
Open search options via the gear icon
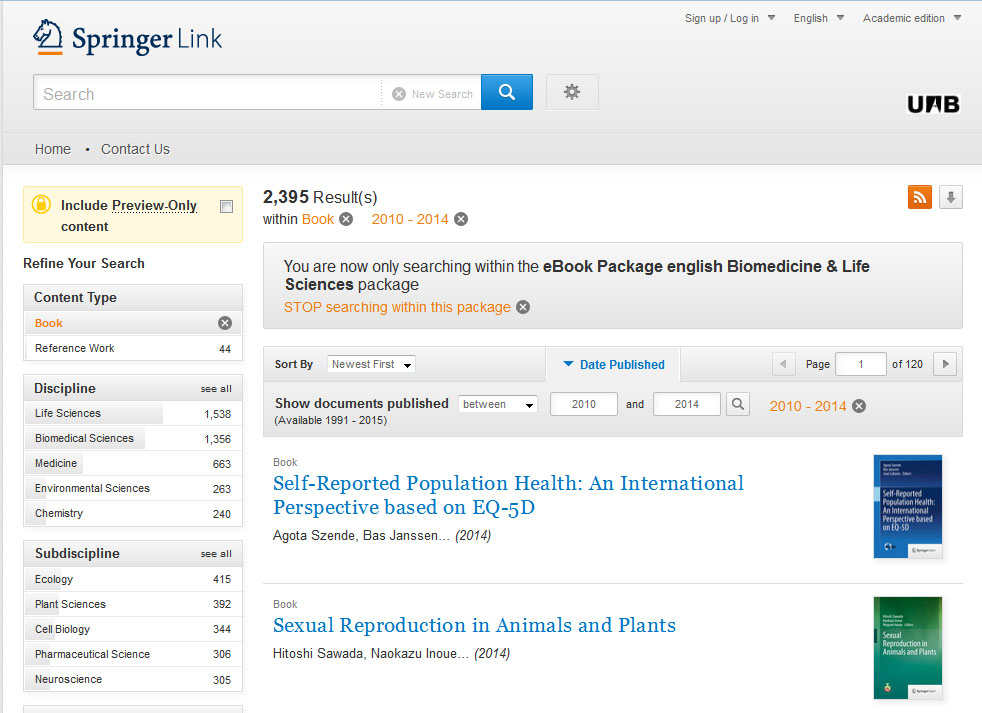coord(571,92)
